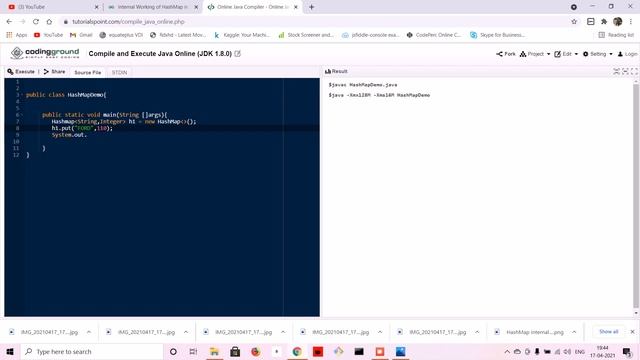Click the taskbar volume icon

pyautogui.click(x=567, y=351)
